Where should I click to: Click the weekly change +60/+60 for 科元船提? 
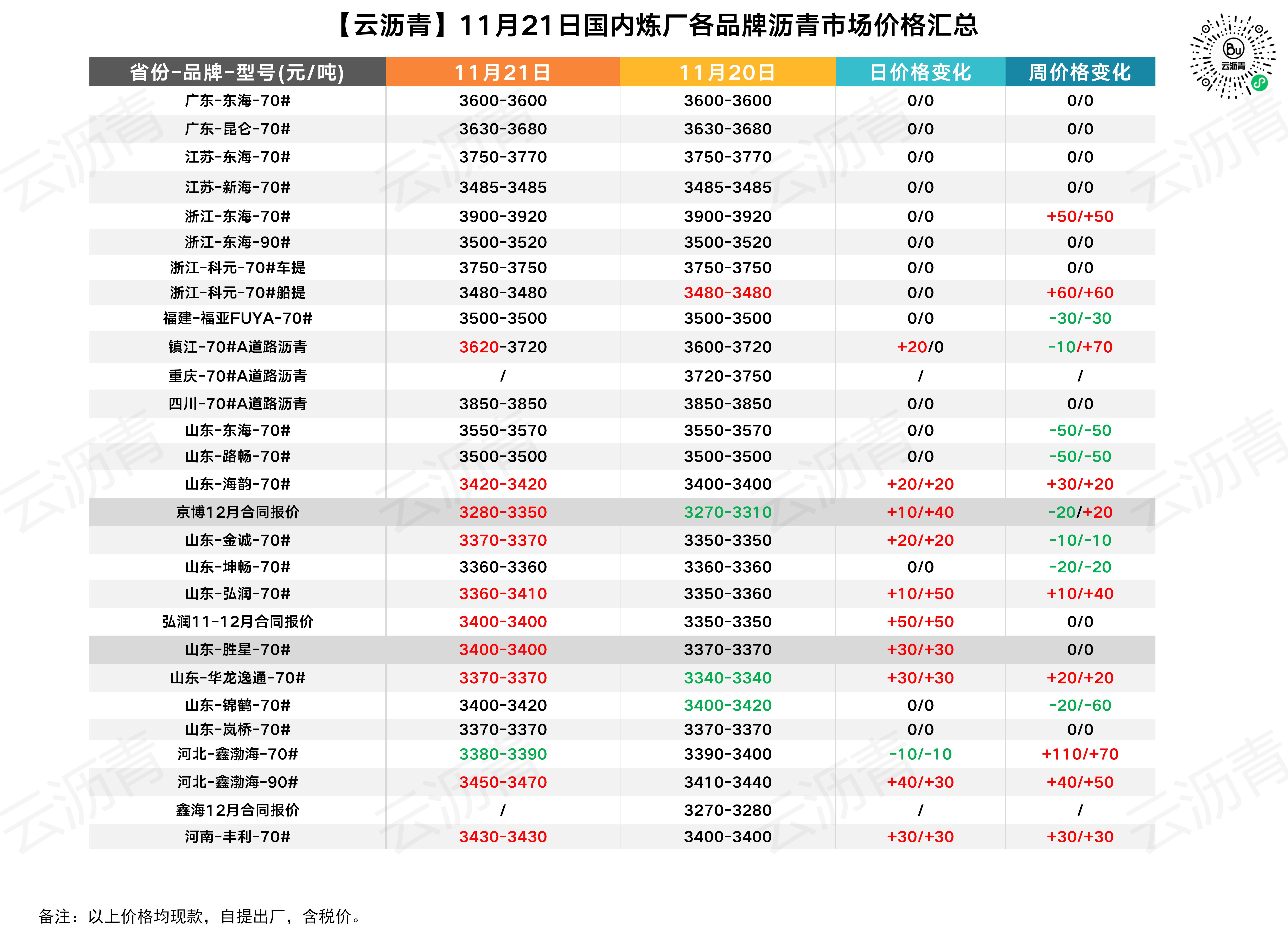pos(1080,293)
